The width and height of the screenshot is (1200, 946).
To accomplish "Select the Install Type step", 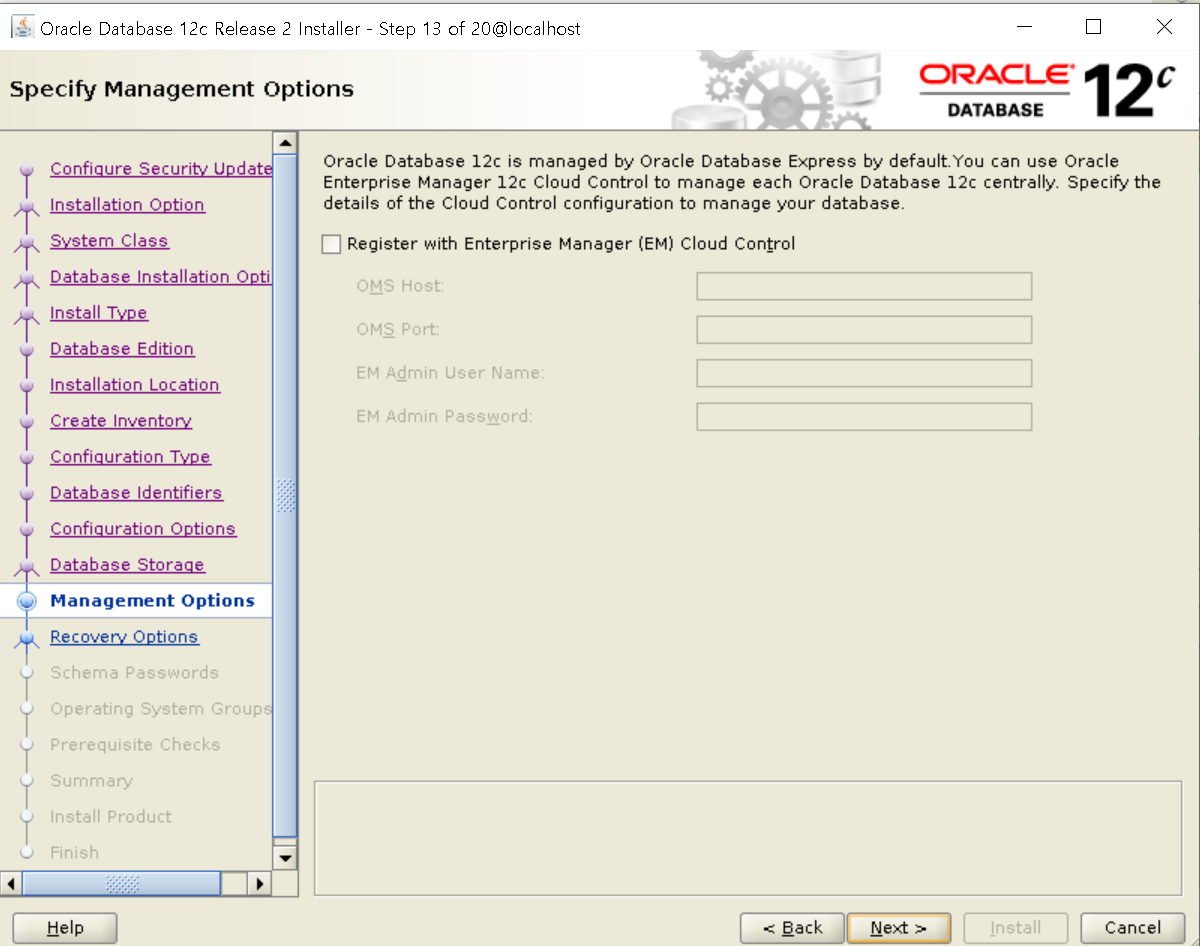I will click(x=99, y=313).
